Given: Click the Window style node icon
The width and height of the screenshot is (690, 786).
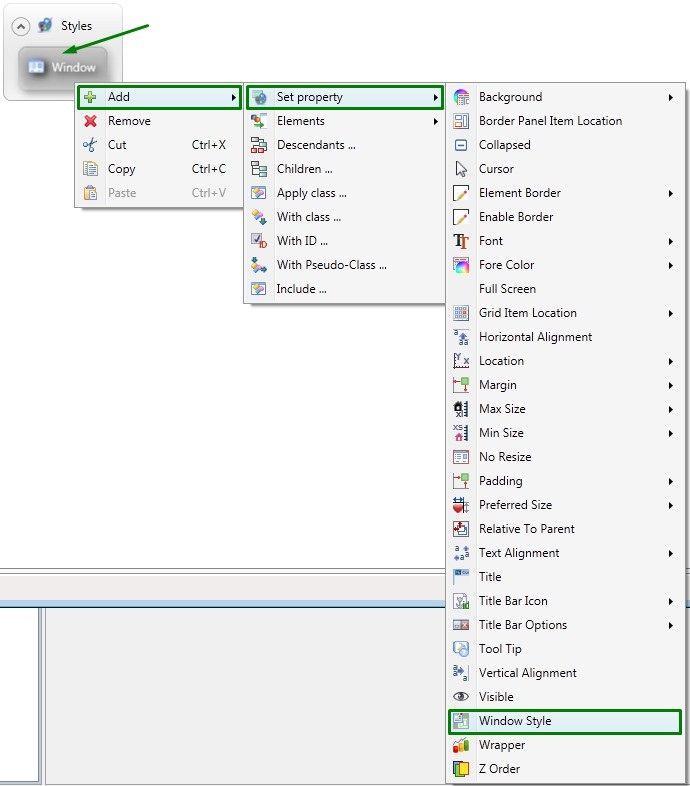Looking at the screenshot, I should pos(37,67).
